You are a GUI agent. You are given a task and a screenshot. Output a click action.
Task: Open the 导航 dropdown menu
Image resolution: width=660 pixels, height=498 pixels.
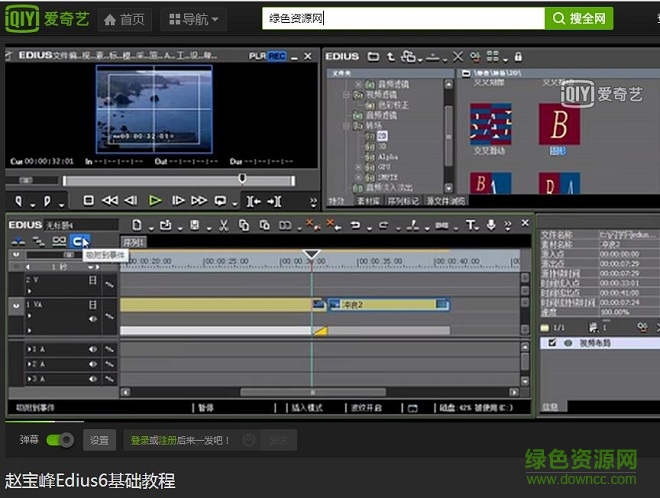tap(193, 19)
